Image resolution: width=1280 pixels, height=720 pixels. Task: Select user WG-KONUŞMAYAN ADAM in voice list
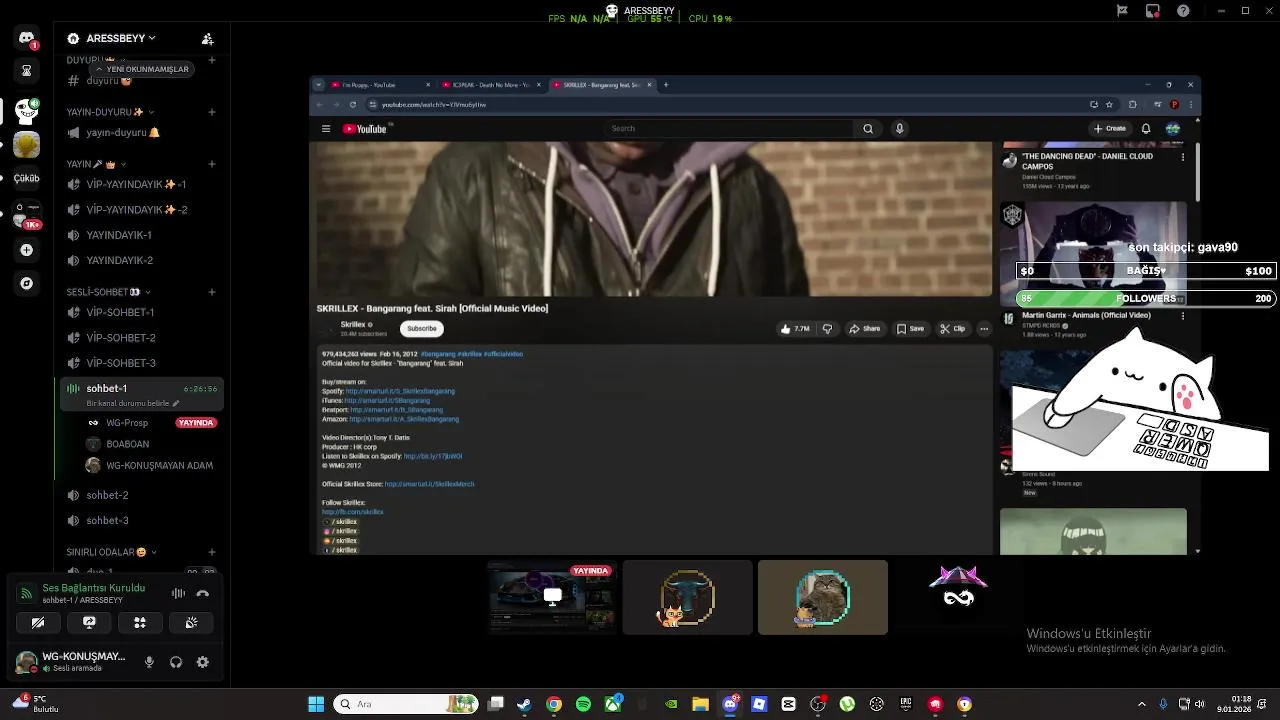point(150,465)
